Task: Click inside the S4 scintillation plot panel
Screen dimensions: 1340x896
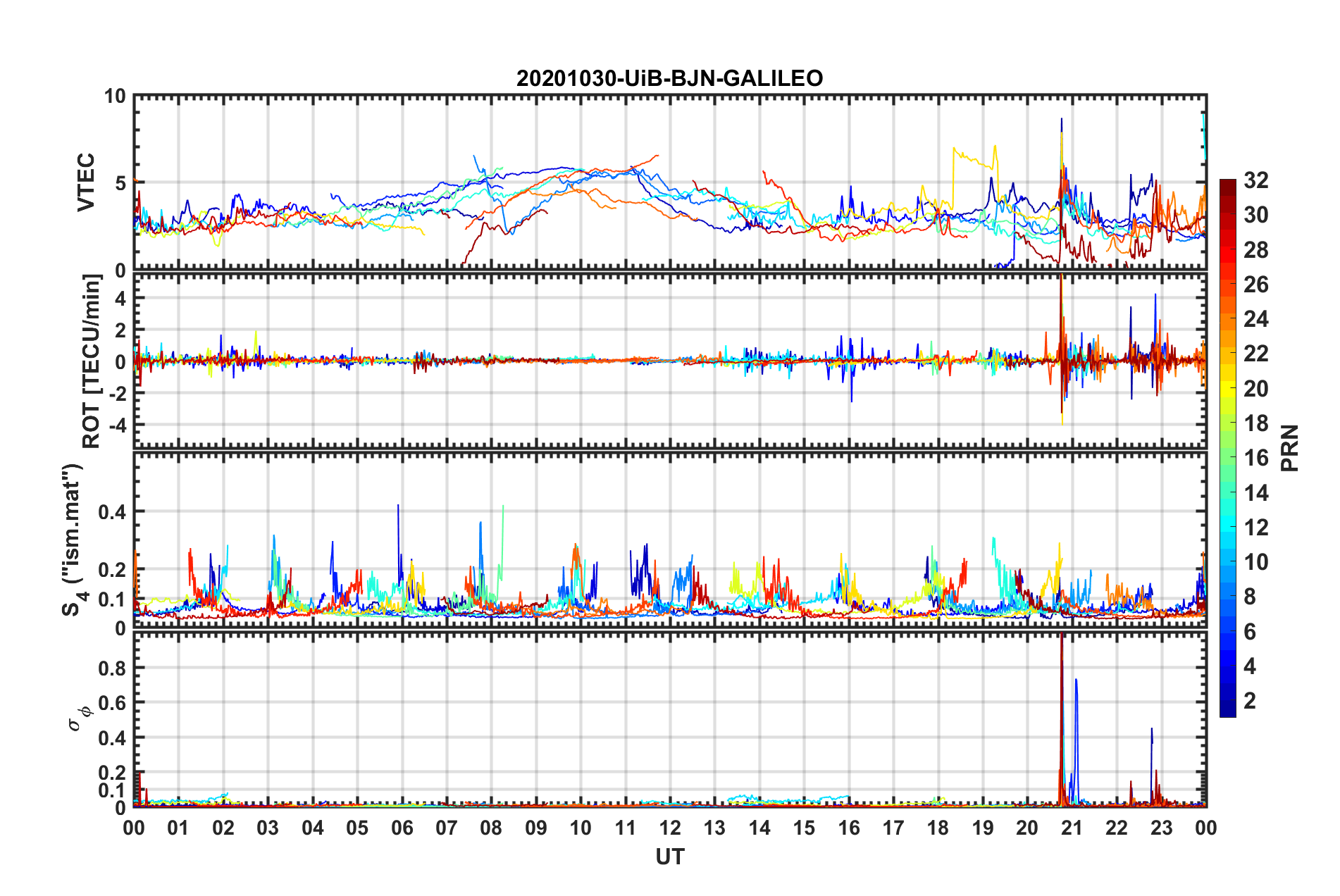Action: (670, 540)
